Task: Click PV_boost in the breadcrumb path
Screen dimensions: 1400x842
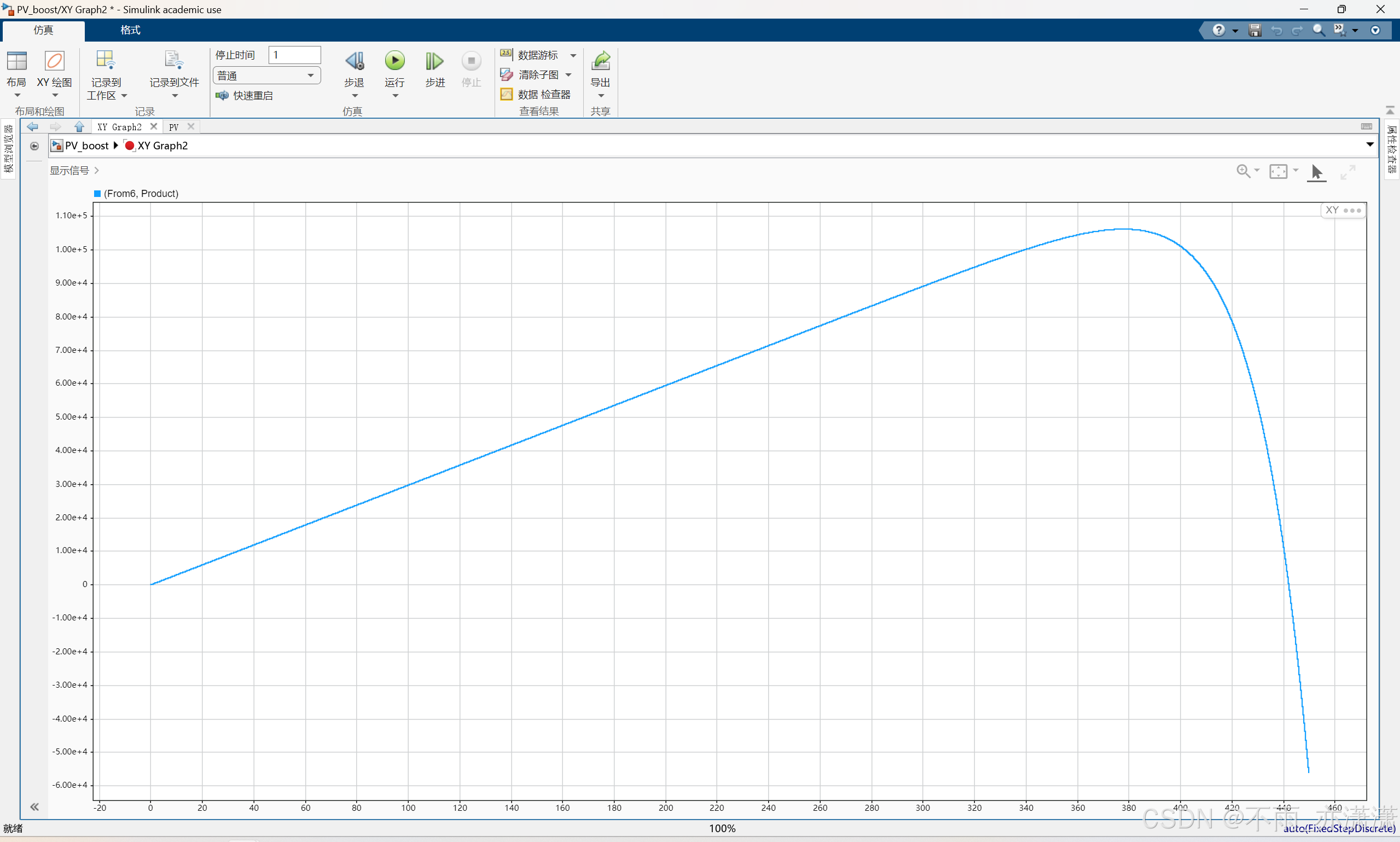Action: pos(86,146)
